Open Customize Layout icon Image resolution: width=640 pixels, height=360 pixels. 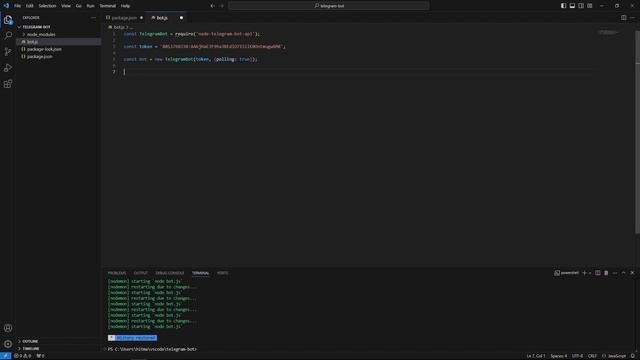click(589, 6)
